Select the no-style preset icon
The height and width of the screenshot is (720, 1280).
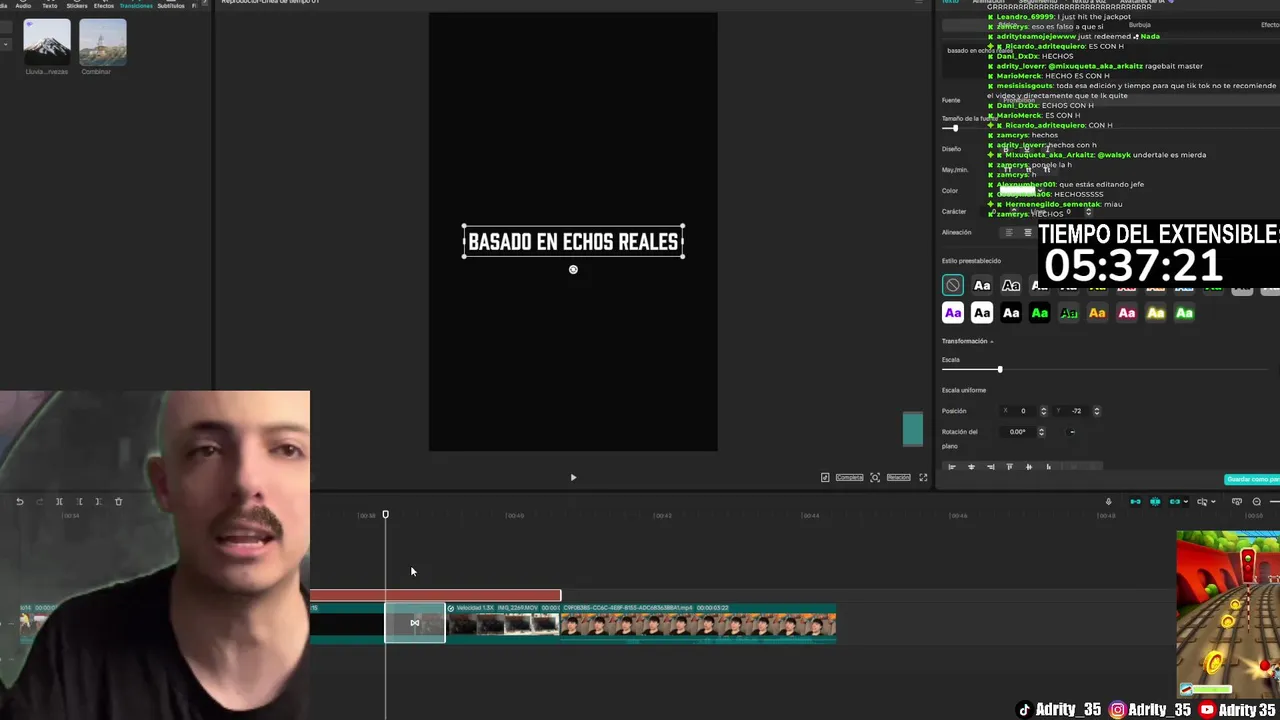pos(953,285)
